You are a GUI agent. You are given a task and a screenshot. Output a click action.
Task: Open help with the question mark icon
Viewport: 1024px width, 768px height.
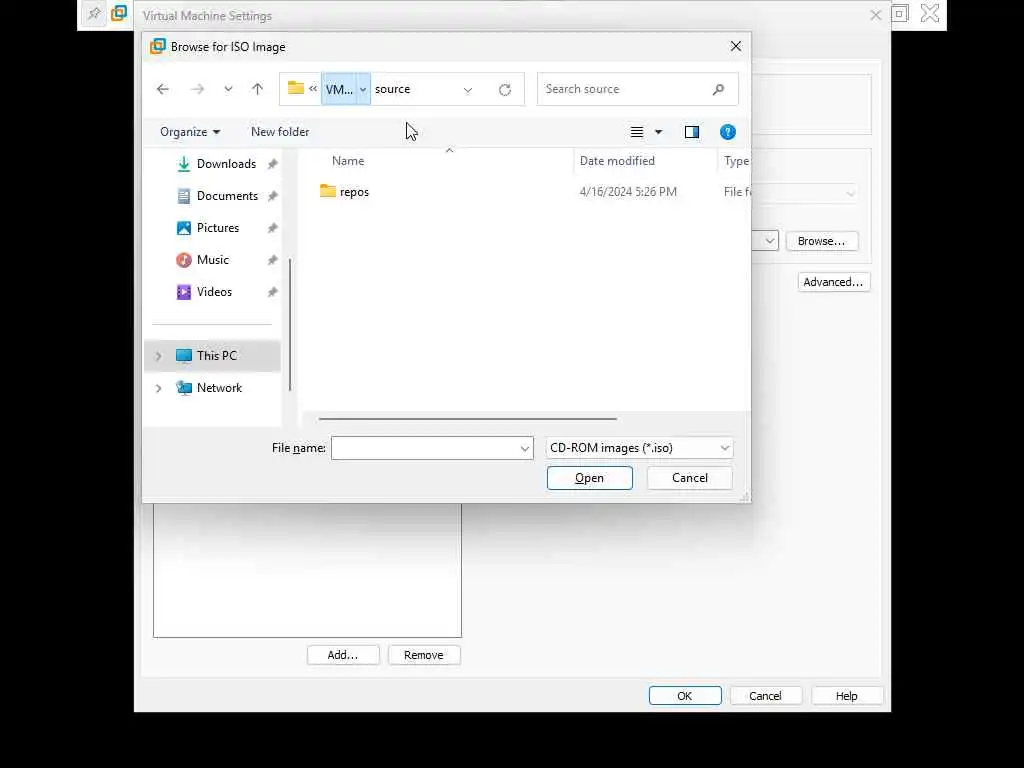coord(728,132)
